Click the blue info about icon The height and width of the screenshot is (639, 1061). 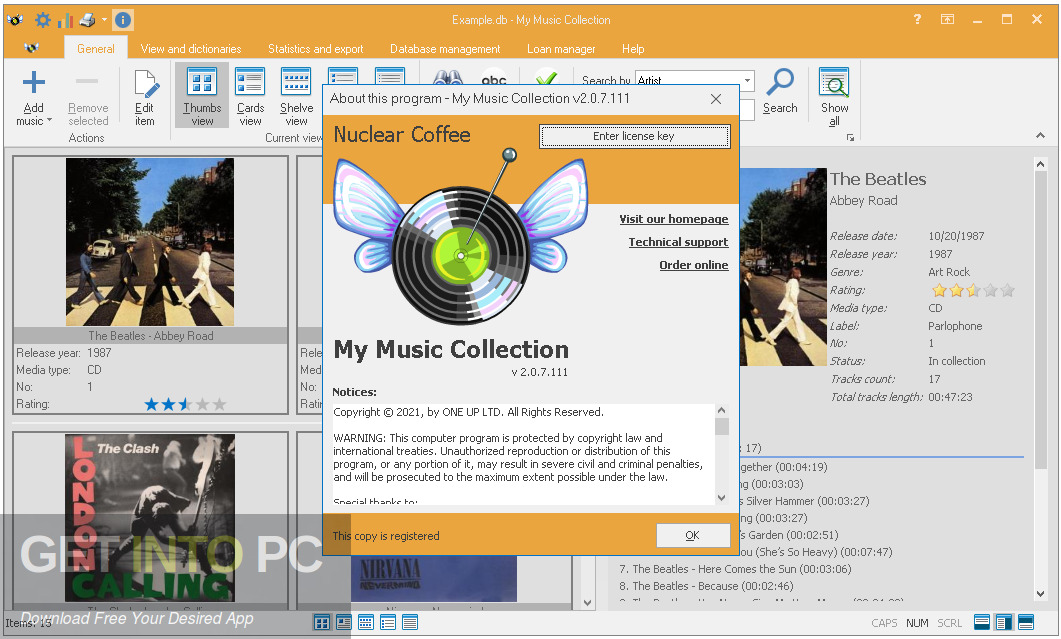tap(122, 20)
